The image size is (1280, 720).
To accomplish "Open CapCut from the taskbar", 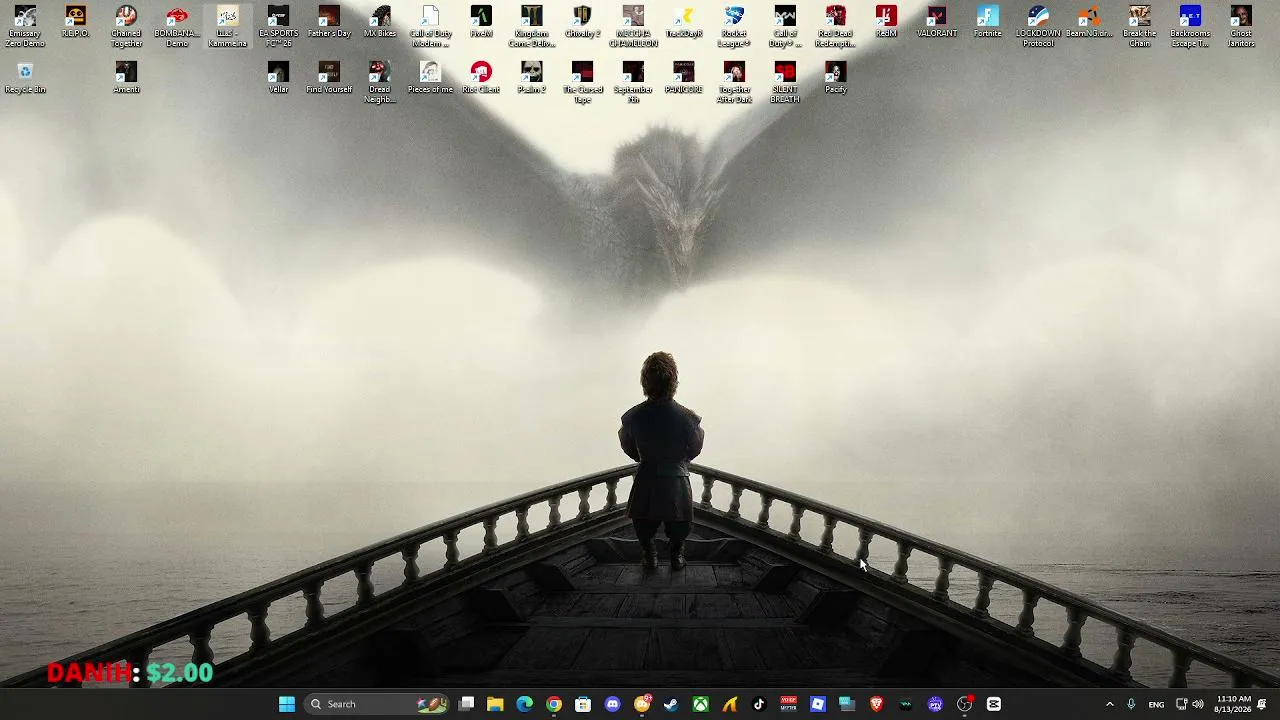I will point(994,704).
